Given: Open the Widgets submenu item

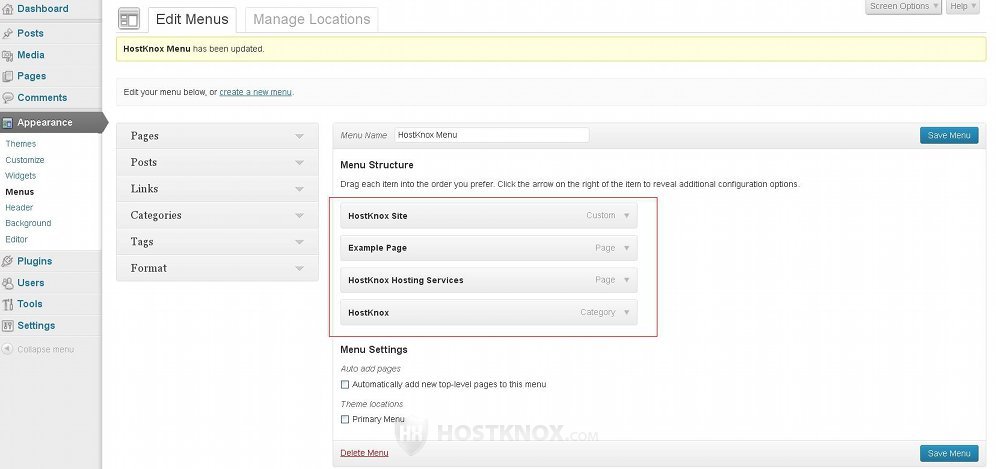Looking at the screenshot, I should click(x=21, y=176).
